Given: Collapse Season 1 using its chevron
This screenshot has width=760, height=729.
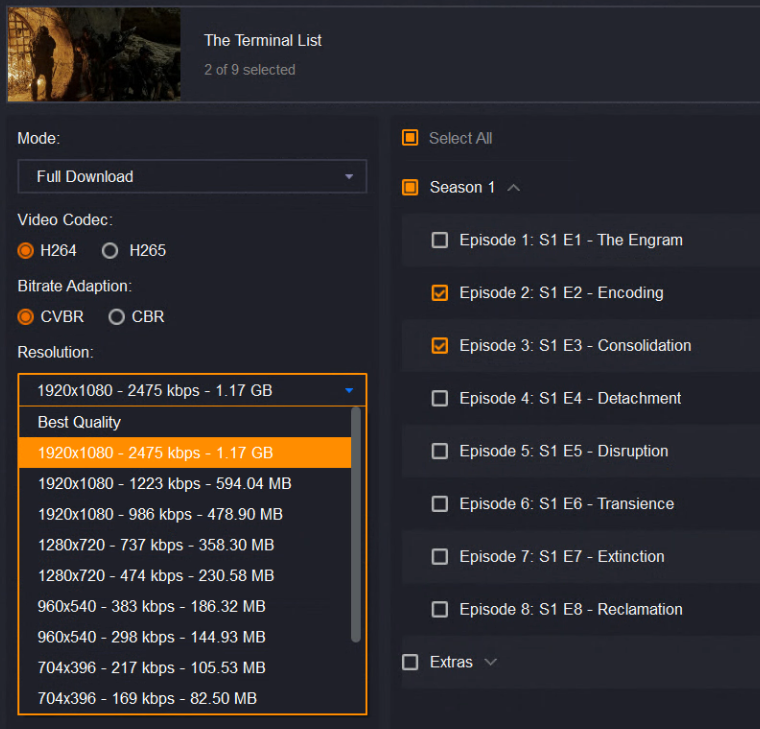Looking at the screenshot, I should click(x=513, y=187).
